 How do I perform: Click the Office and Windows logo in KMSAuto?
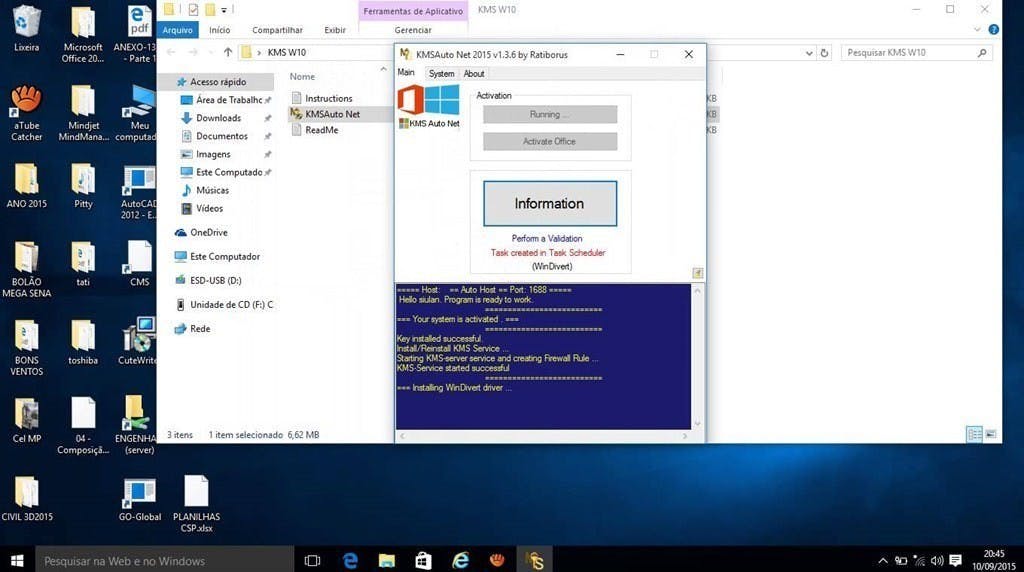click(428, 101)
